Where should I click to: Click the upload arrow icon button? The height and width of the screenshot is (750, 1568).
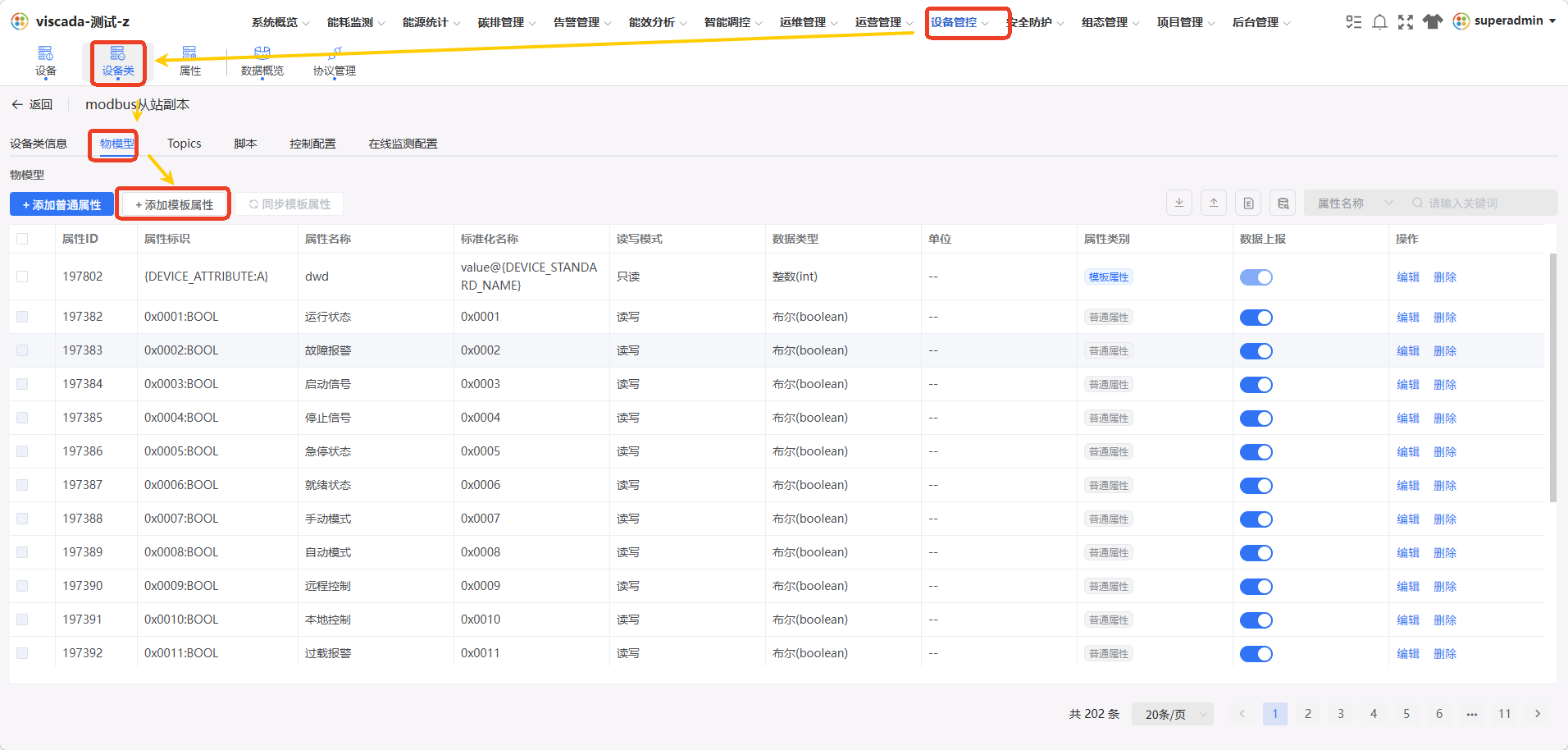(1214, 203)
